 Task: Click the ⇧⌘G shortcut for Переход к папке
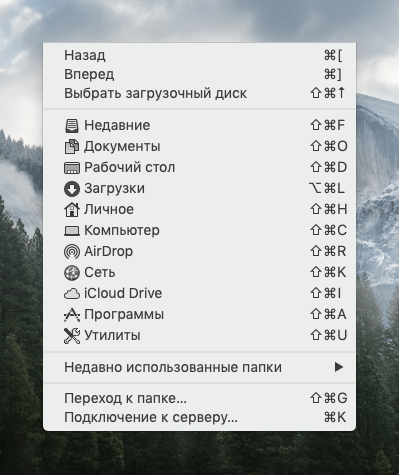point(329,398)
